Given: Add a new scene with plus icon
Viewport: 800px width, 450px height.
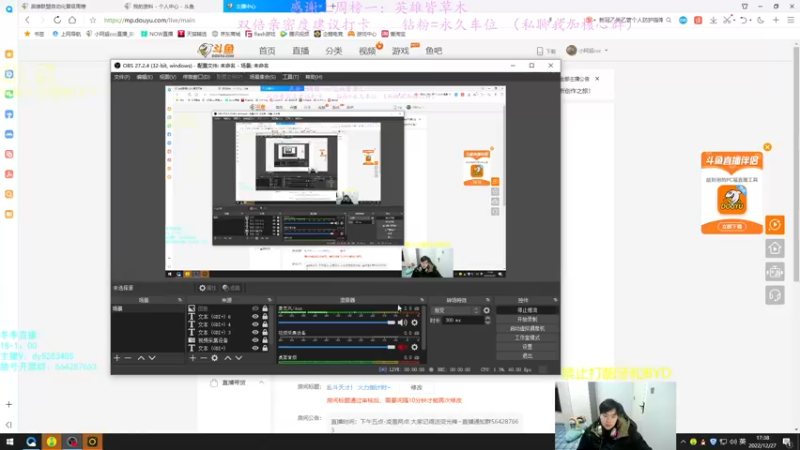Looking at the screenshot, I should (117, 358).
